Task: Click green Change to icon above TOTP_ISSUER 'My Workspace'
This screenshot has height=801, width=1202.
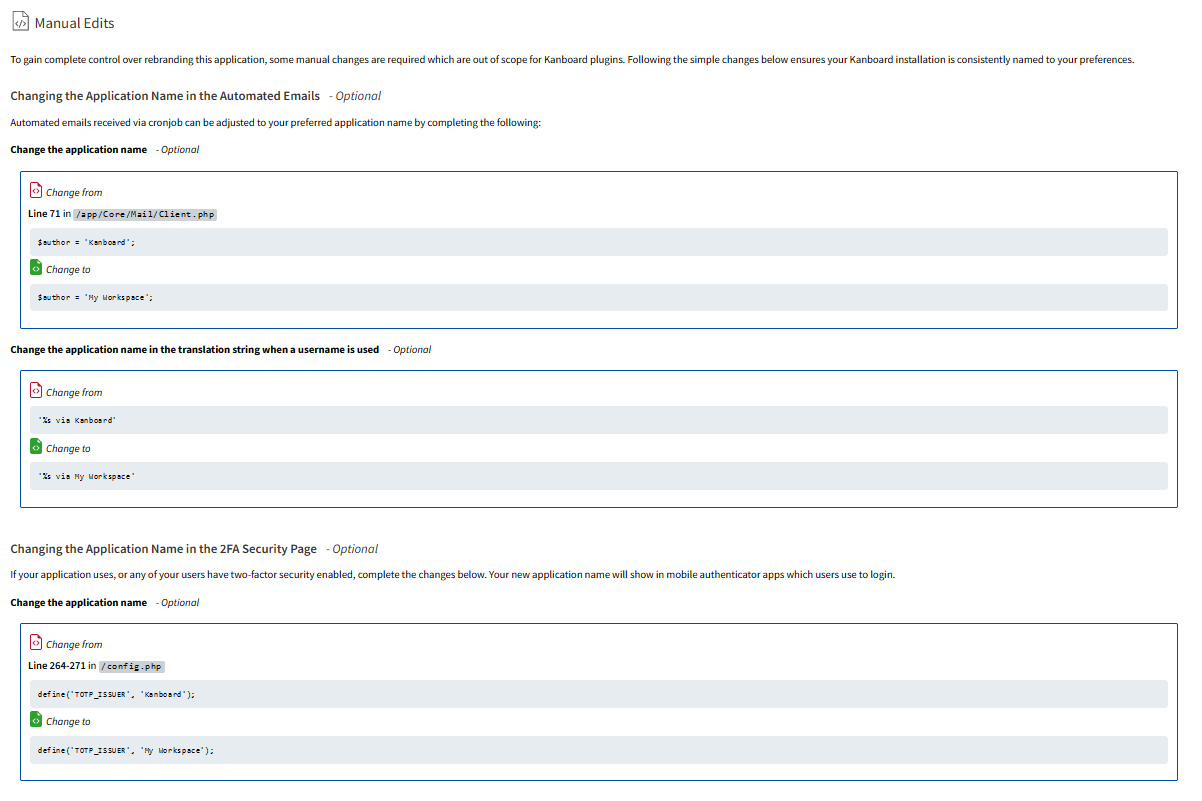Action: (x=36, y=719)
